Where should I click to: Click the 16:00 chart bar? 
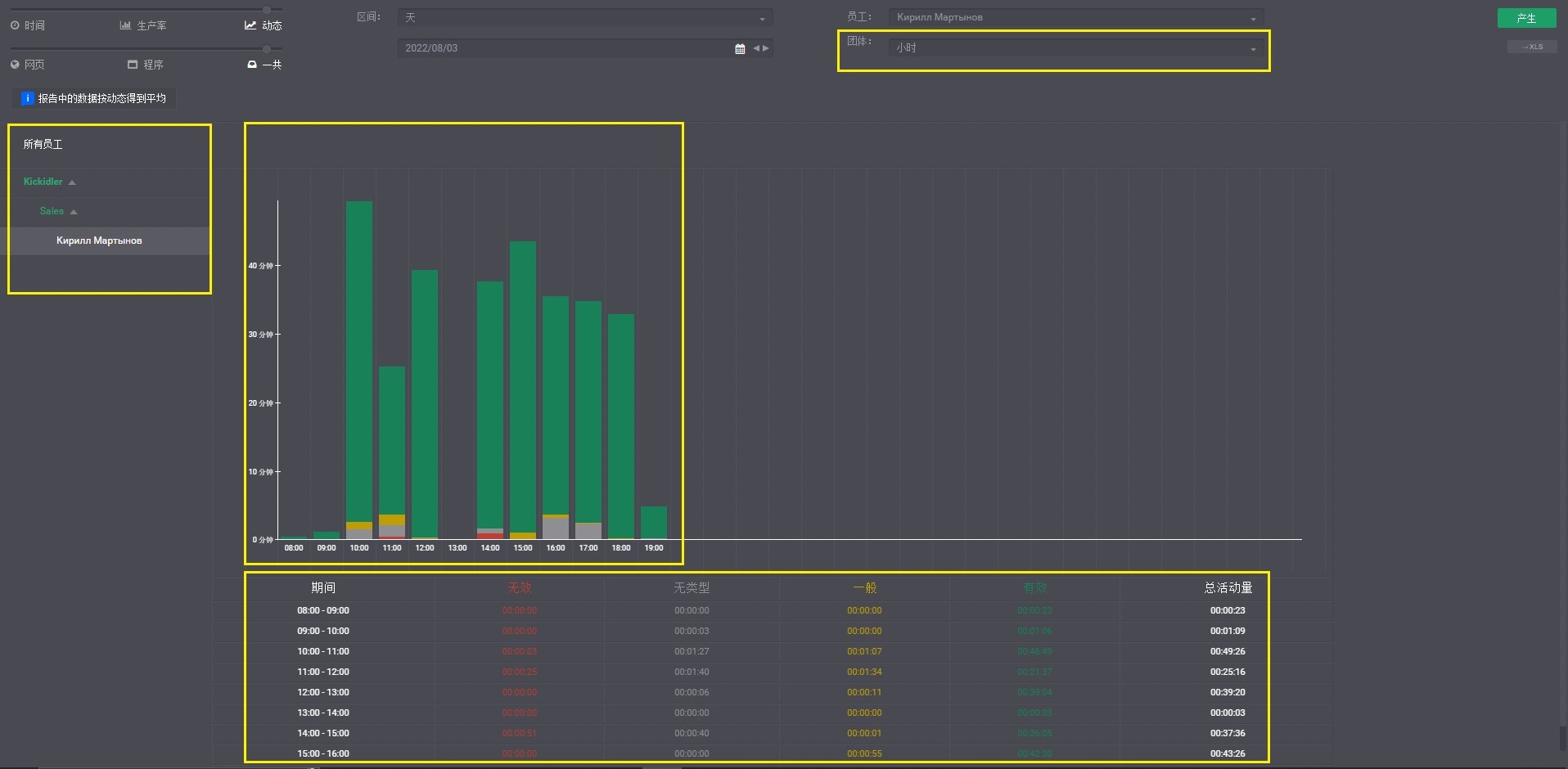coord(556,417)
